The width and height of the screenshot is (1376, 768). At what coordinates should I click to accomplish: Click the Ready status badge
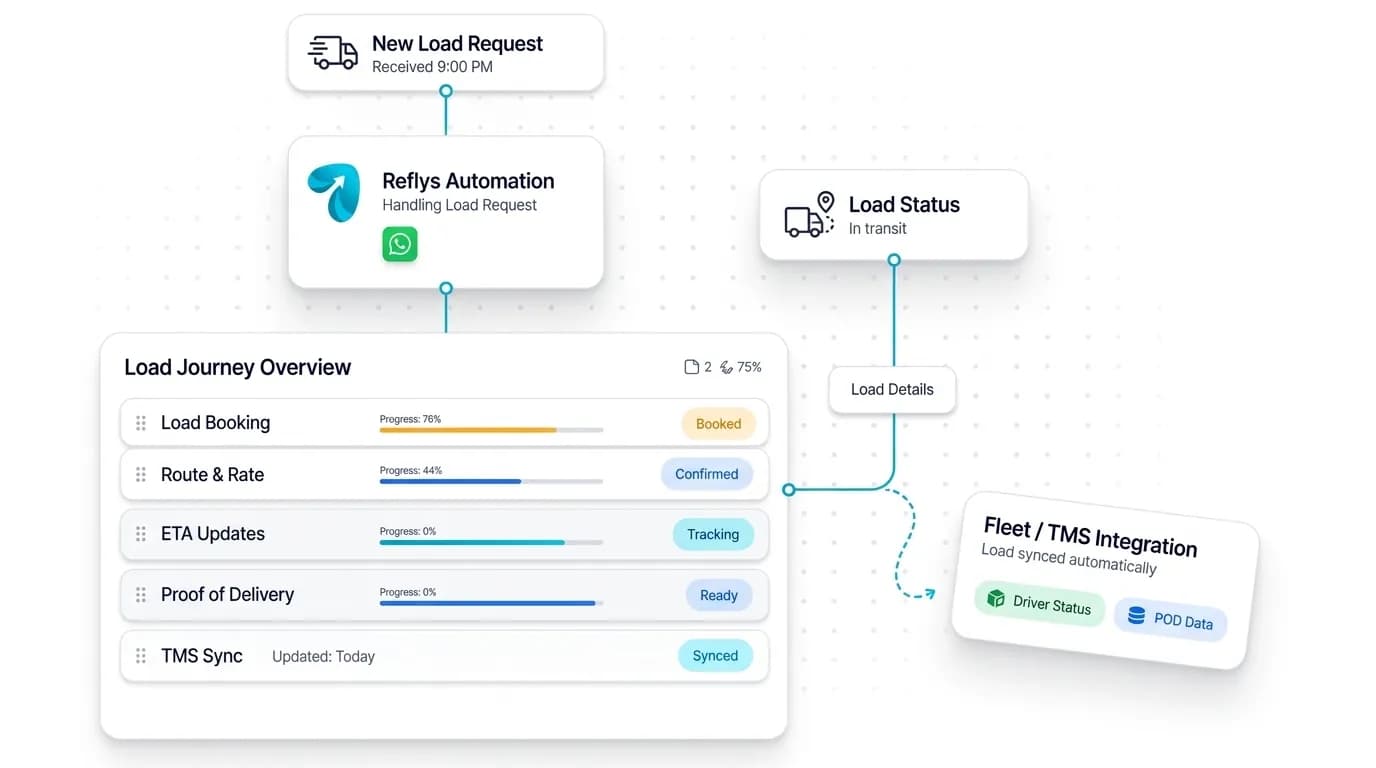(718, 595)
